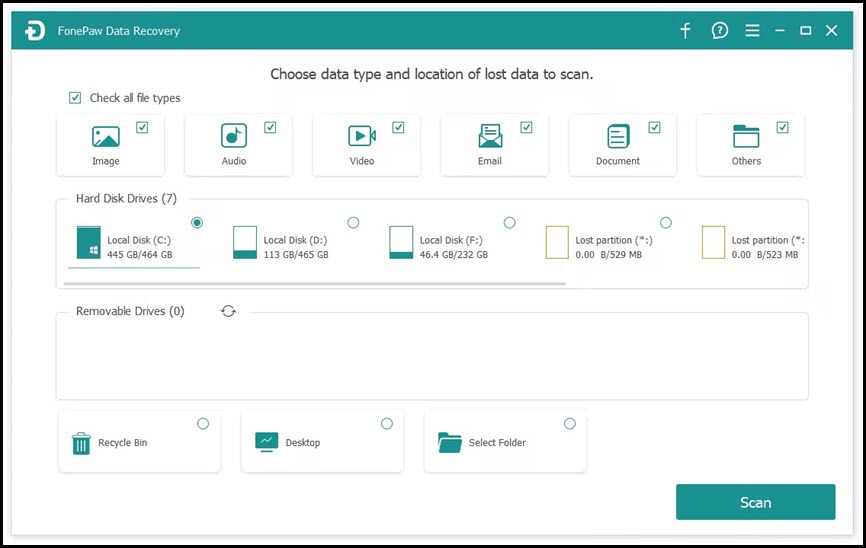Click the Local Disk (D:) drive icon
866x548 pixels.
245,243
